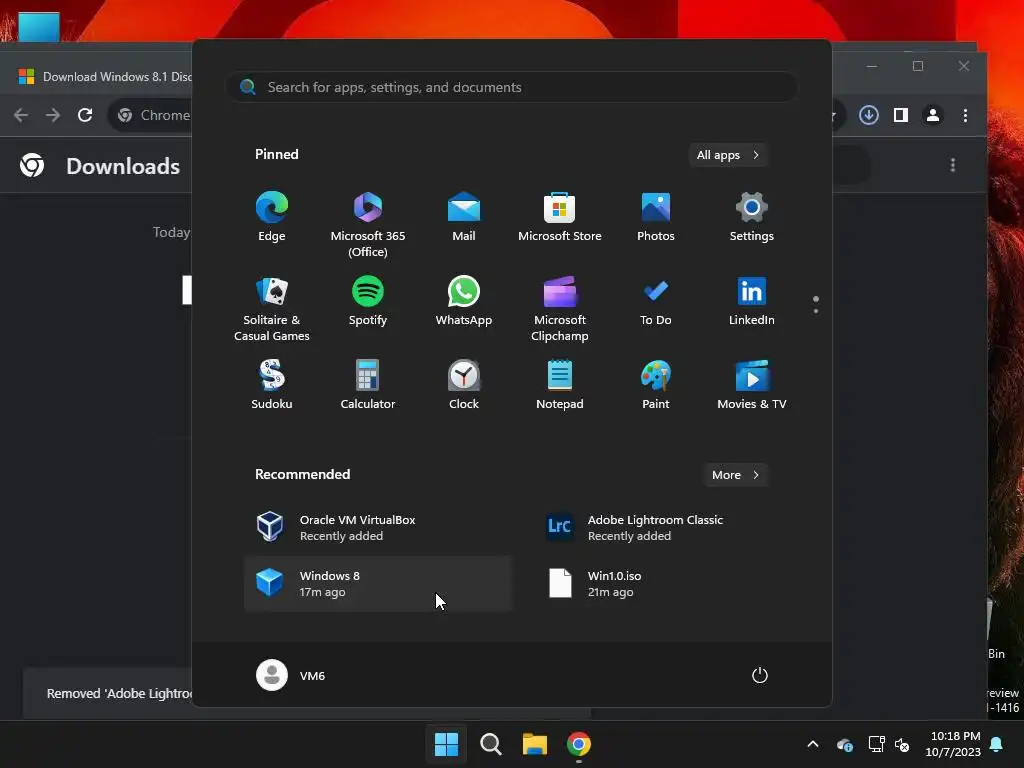Open LinkedIn from pinned apps
Screen dimensions: 1024x768
pyautogui.click(x=752, y=301)
